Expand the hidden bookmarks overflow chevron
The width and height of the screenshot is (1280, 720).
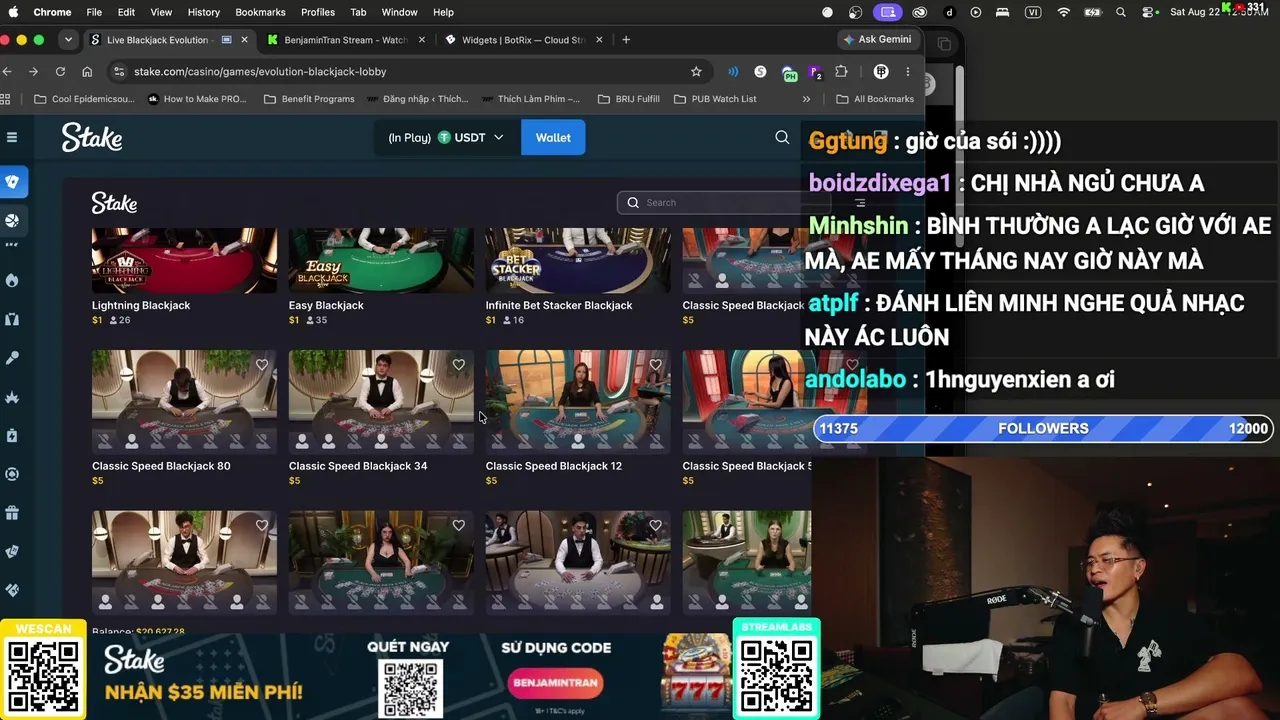[x=806, y=99]
